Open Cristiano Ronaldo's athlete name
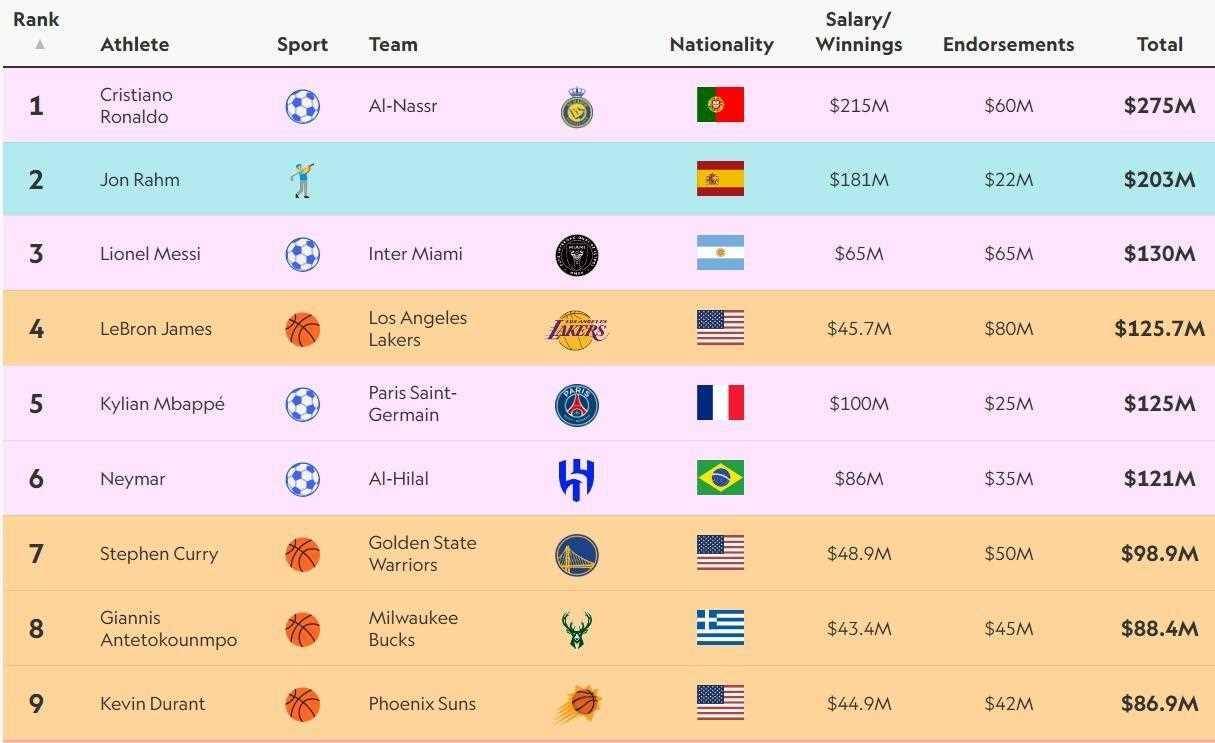The width and height of the screenshot is (1215, 743). coord(136,105)
